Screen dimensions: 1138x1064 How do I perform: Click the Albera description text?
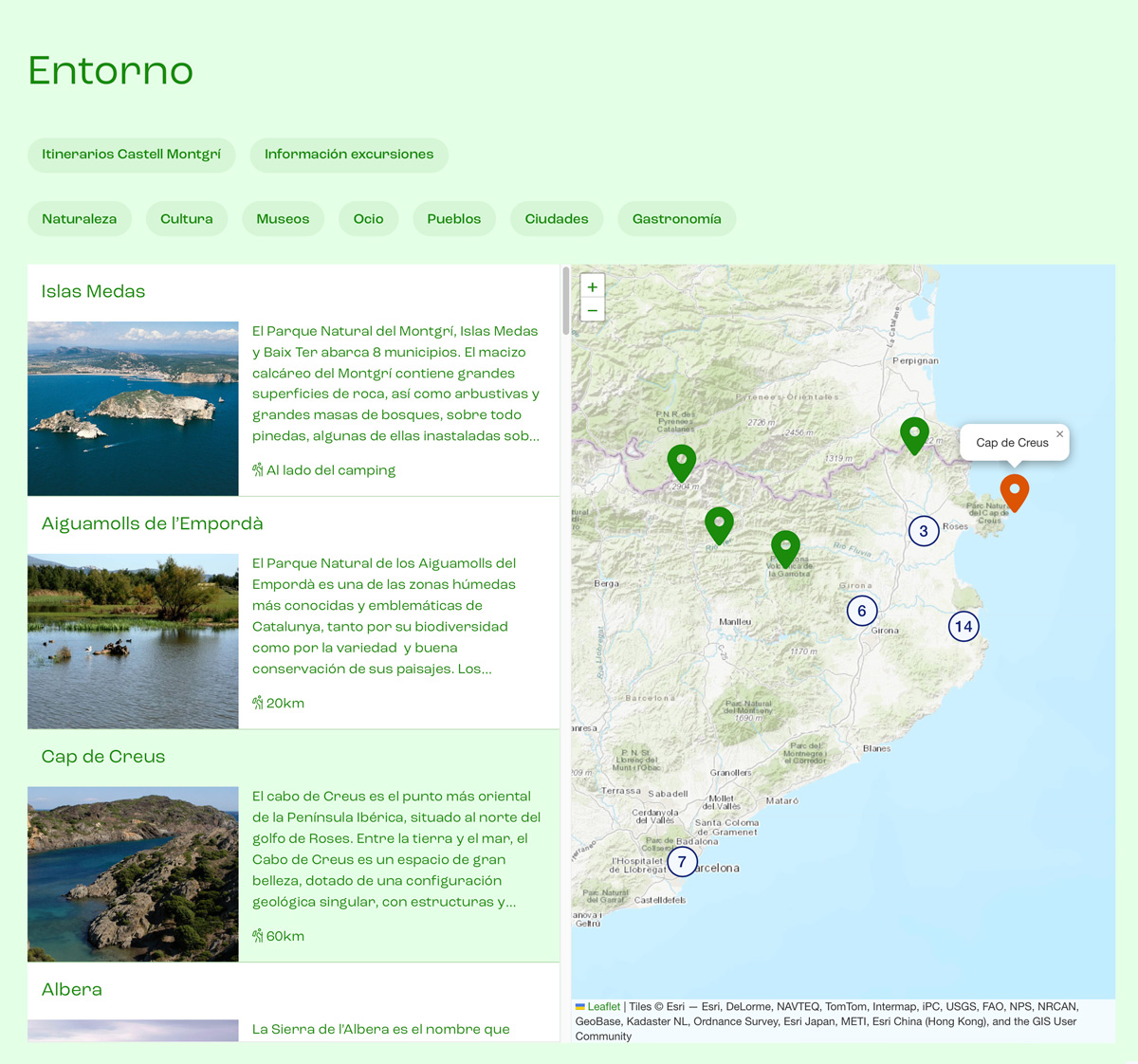(381, 1030)
